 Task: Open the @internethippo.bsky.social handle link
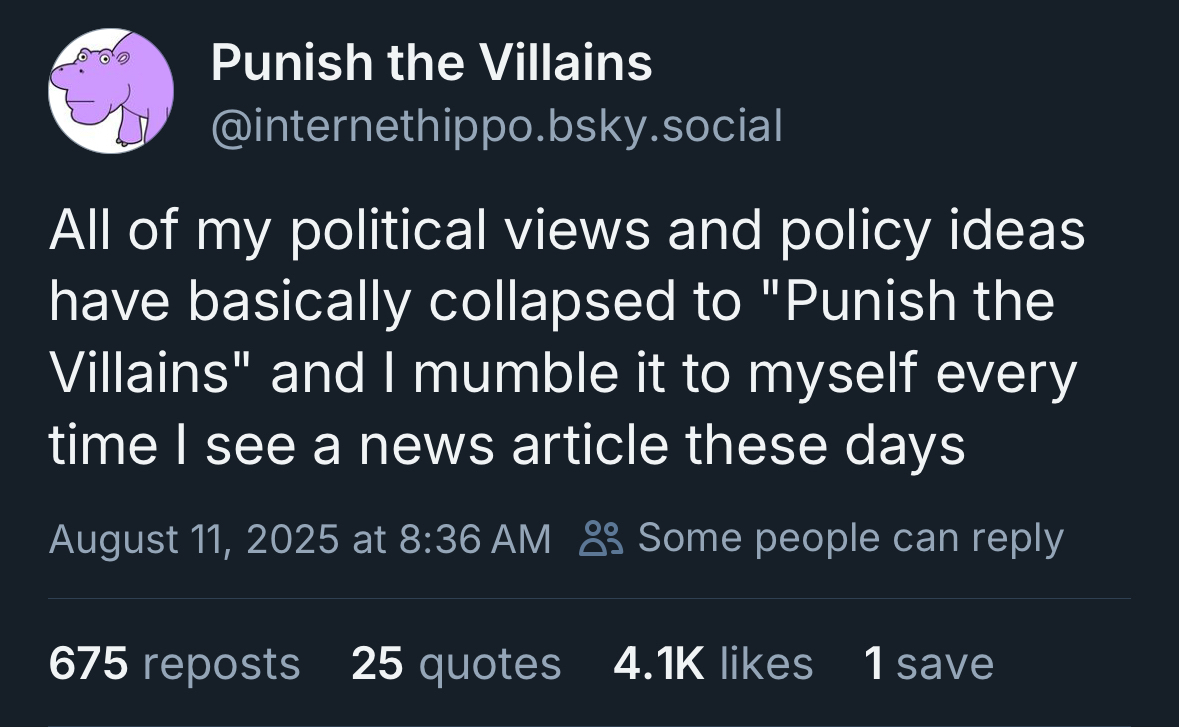tap(496, 126)
